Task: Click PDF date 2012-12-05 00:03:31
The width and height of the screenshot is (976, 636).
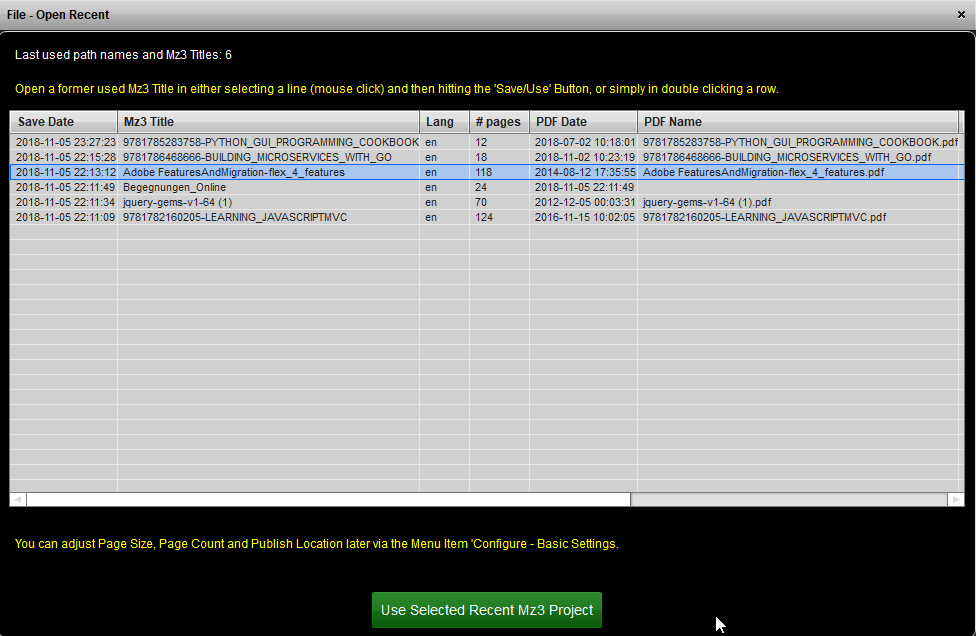Action: [584, 202]
